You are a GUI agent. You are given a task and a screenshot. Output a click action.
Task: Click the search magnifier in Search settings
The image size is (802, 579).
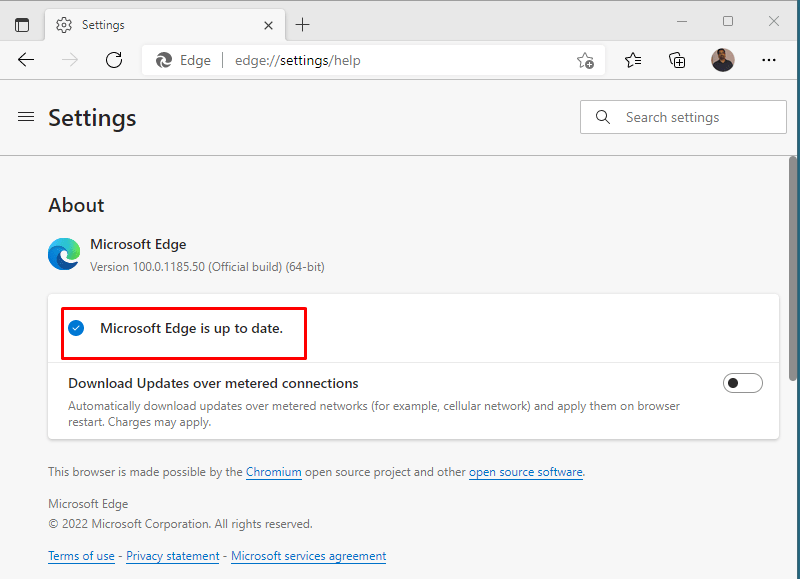tap(603, 117)
